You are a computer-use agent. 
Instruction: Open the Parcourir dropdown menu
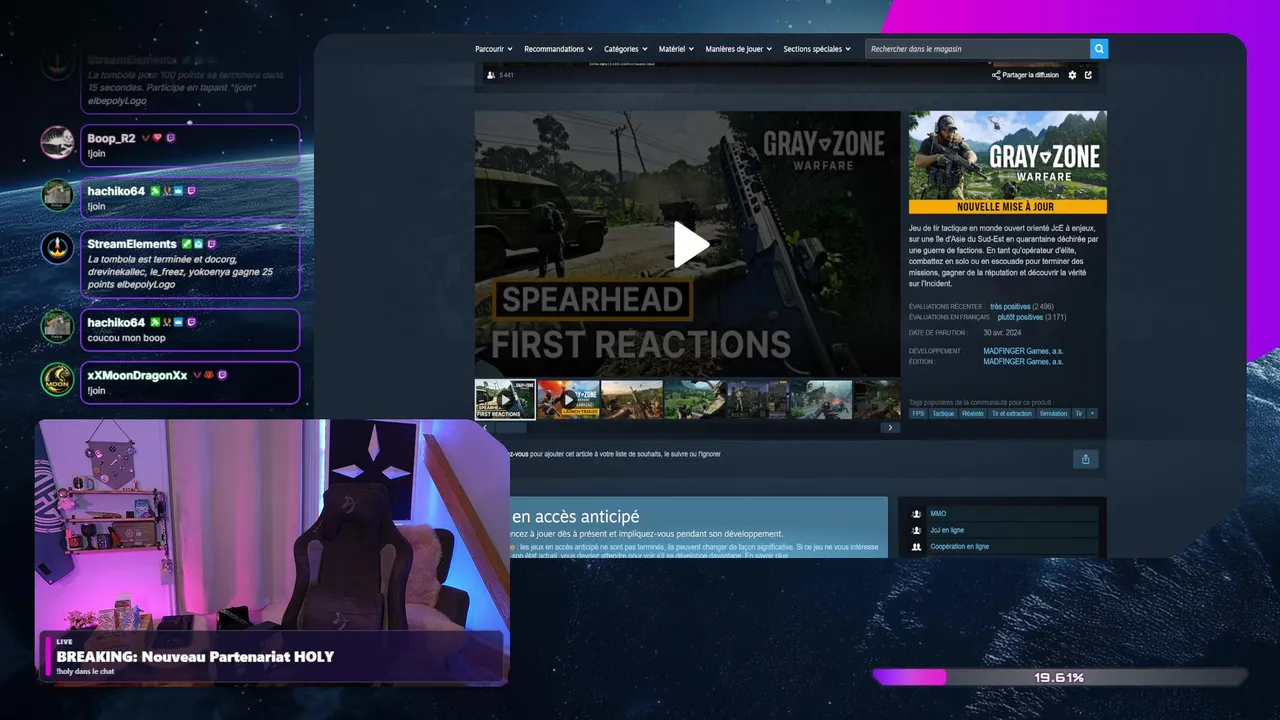(x=494, y=49)
